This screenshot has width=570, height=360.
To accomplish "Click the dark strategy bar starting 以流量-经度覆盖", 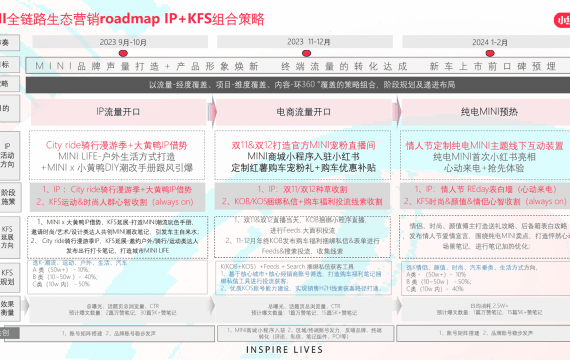I will pos(298,85).
